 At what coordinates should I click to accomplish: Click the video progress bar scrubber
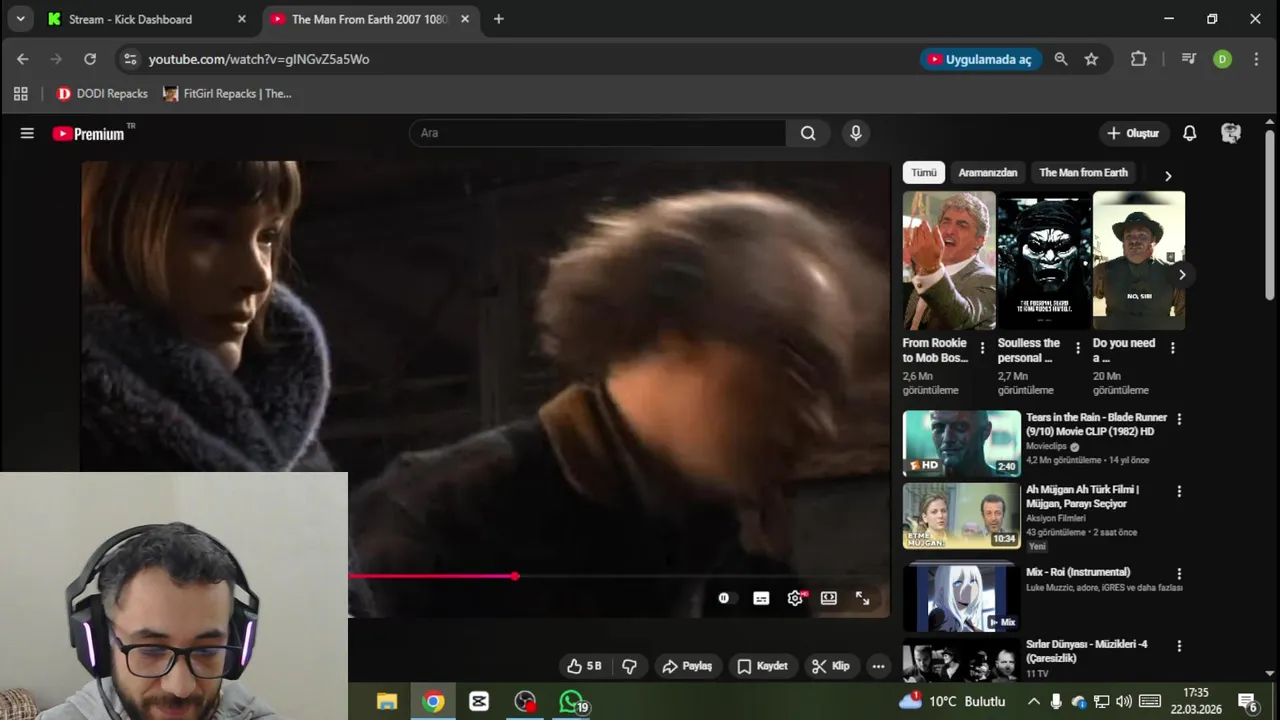point(515,576)
